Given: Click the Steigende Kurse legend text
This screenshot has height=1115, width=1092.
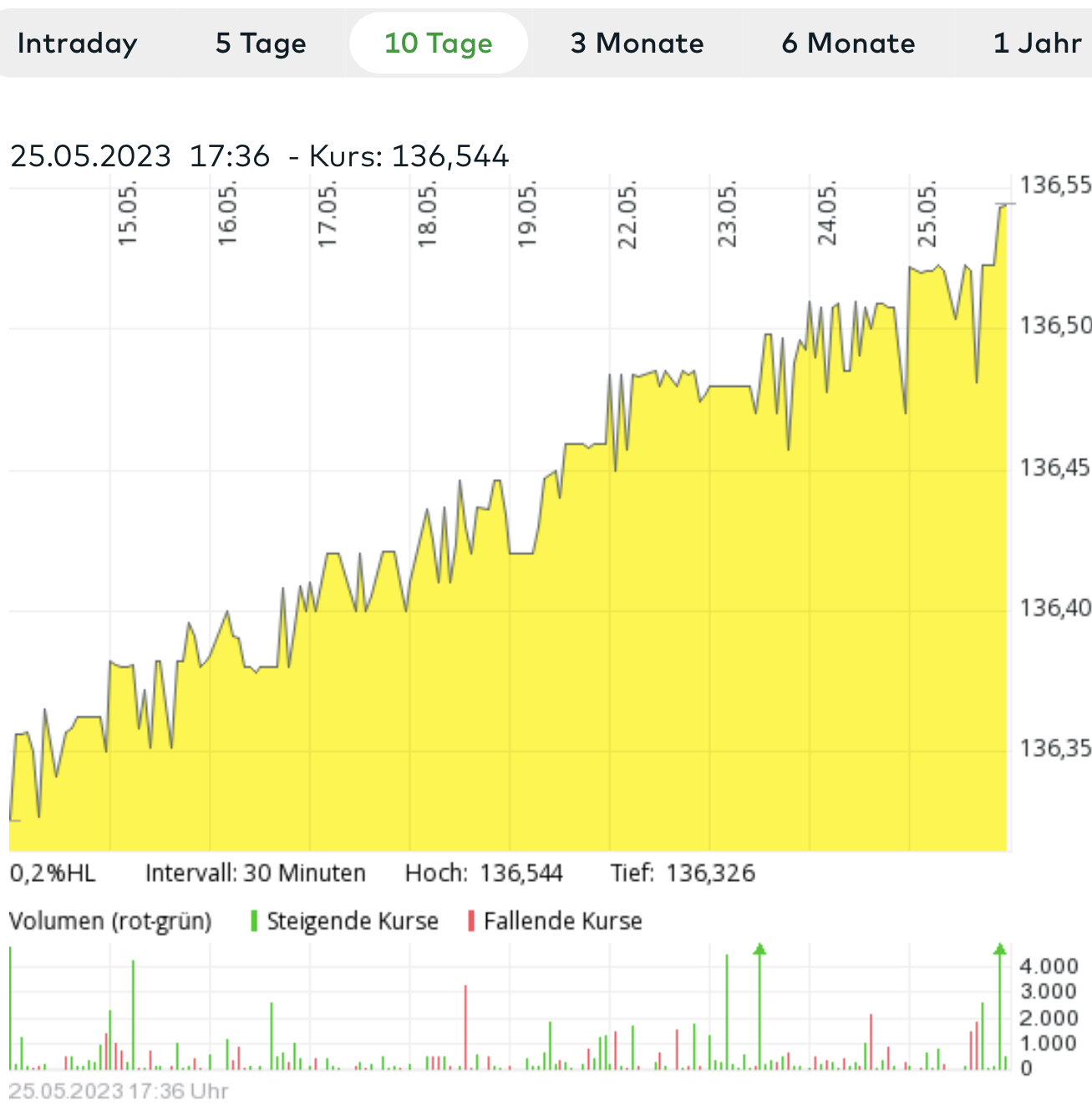Looking at the screenshot, I should click(353, 921).
